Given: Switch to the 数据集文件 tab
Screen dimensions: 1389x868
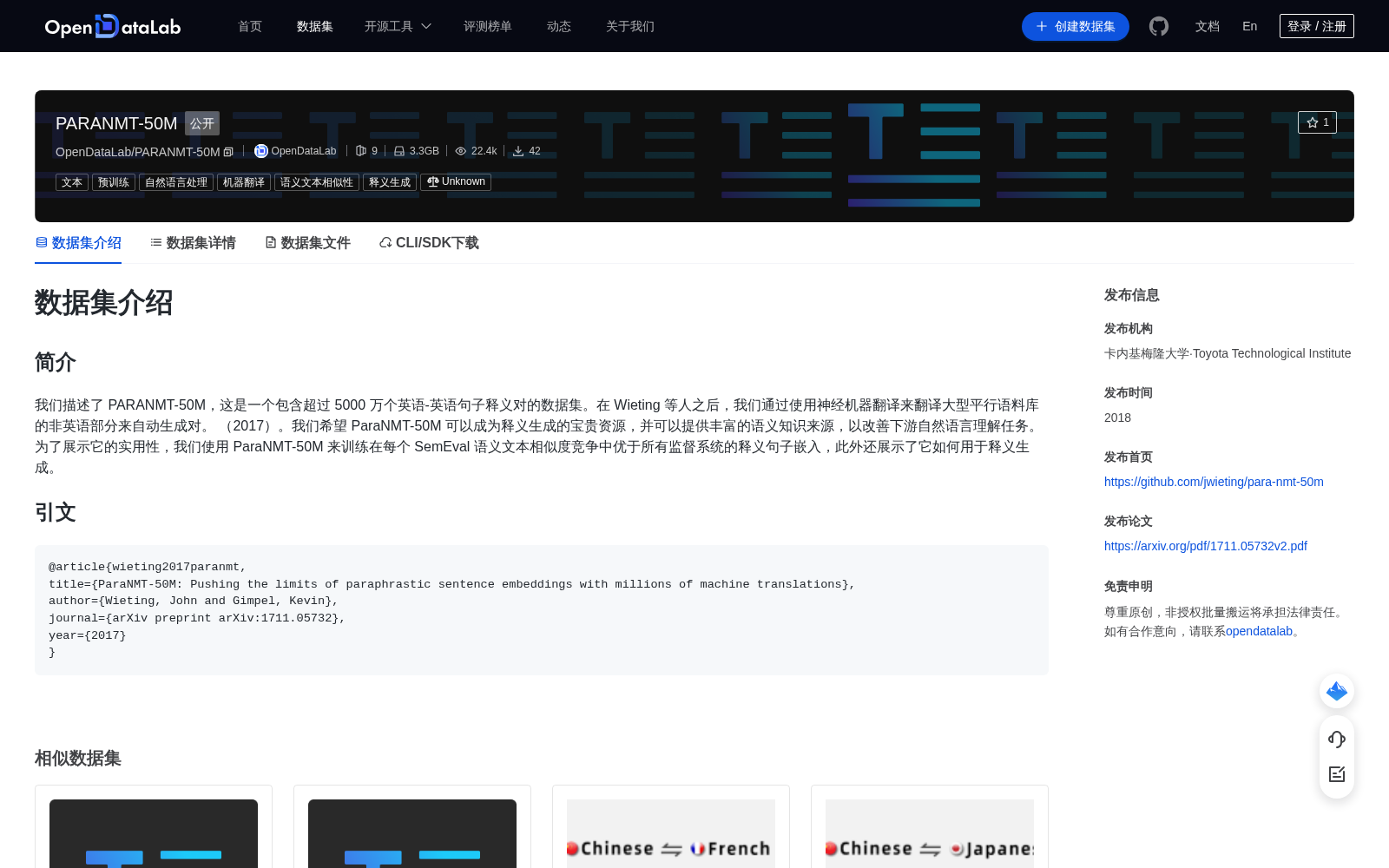Looking at the screenshot, I should 307,243.
